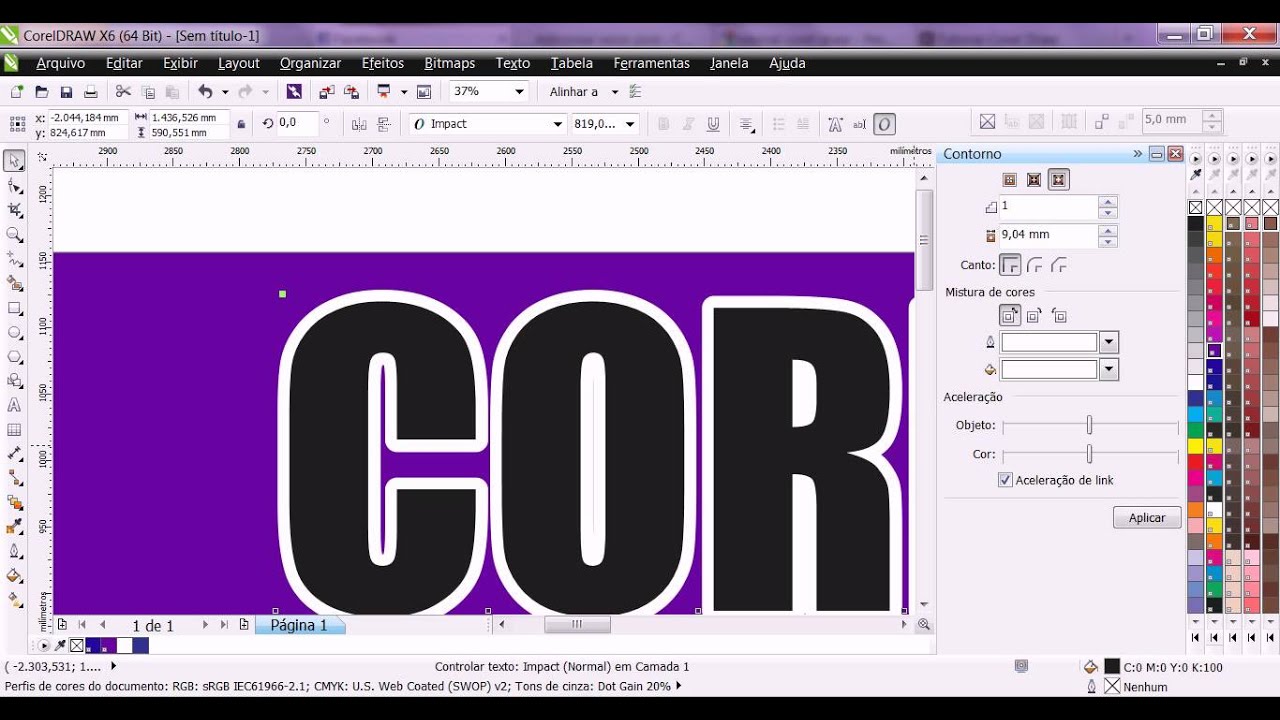Open the 37% zoom level dropdown
1280x720 pixels.
coord(519,91)
